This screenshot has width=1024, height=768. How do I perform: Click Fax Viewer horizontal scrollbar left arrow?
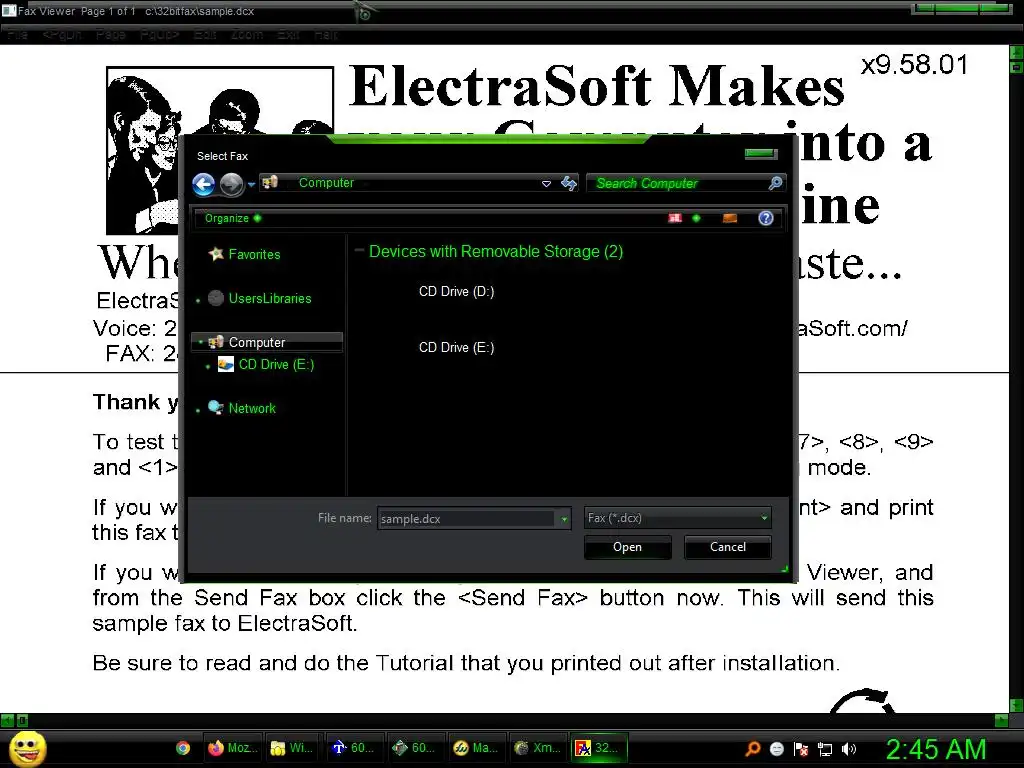point(7,720)
